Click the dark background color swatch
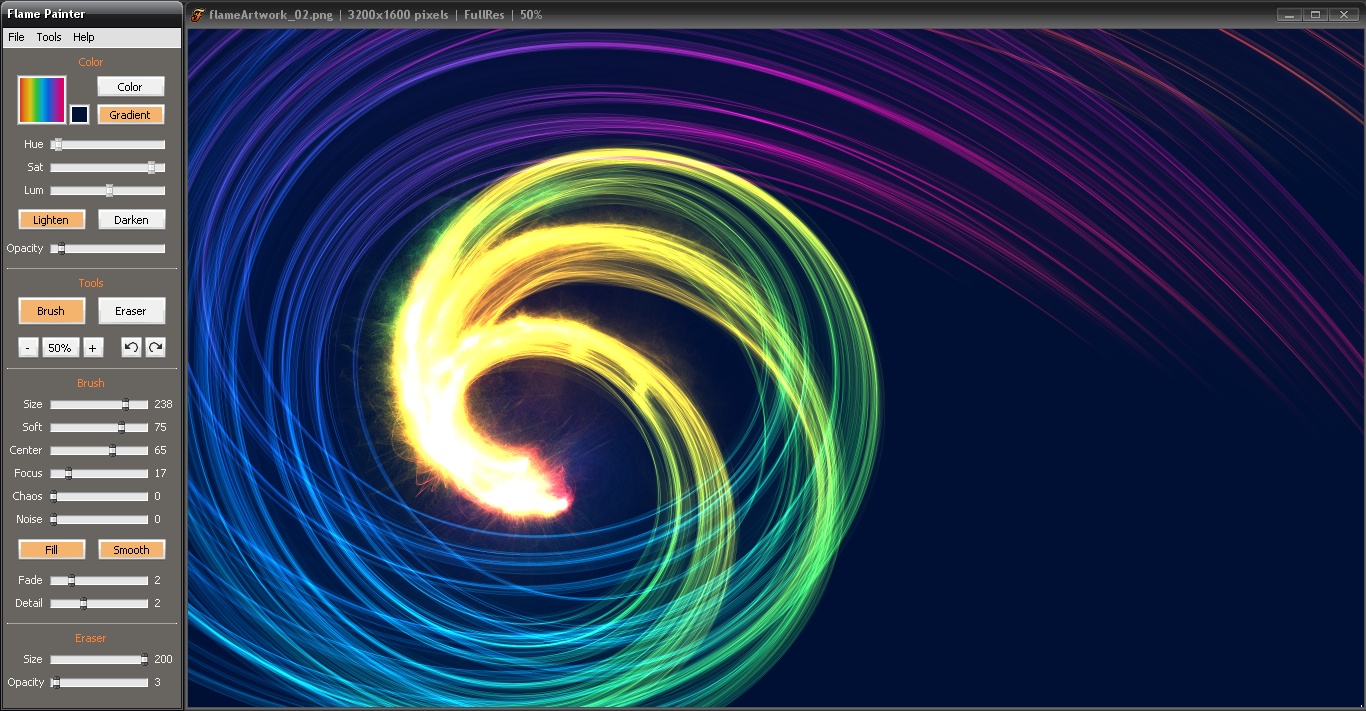 [x=79, y=115]
